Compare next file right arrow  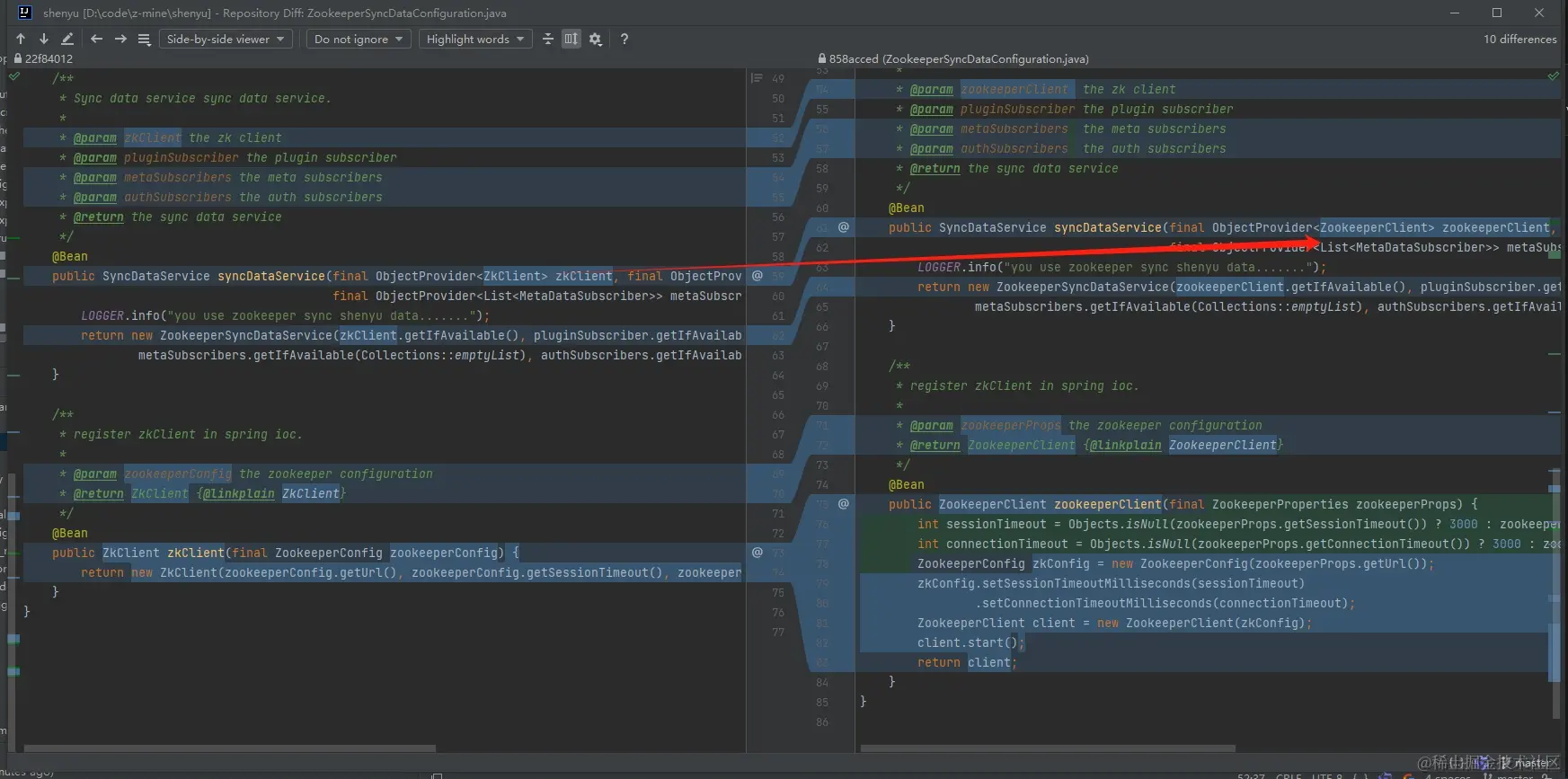click(x=120, y=39)
